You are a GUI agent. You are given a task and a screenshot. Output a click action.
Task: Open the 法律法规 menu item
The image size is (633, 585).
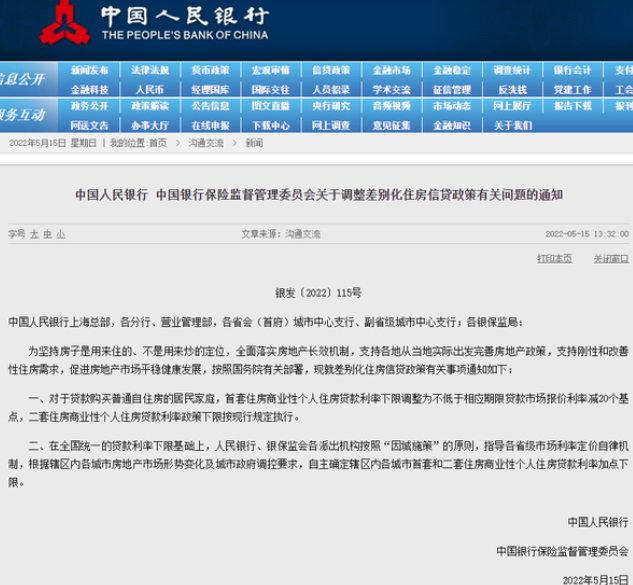tap(150, 70)
